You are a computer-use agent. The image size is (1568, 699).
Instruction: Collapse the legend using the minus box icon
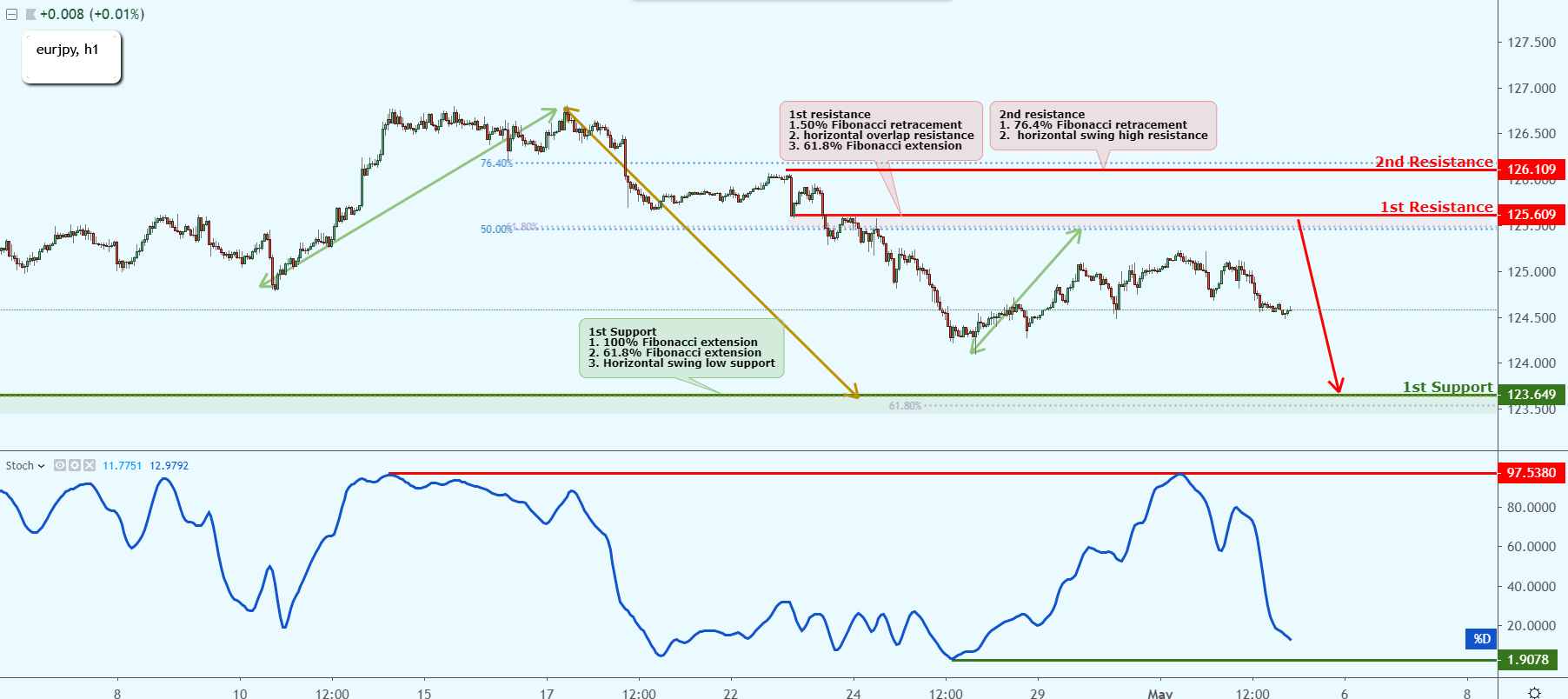click(x=11, y=15)
